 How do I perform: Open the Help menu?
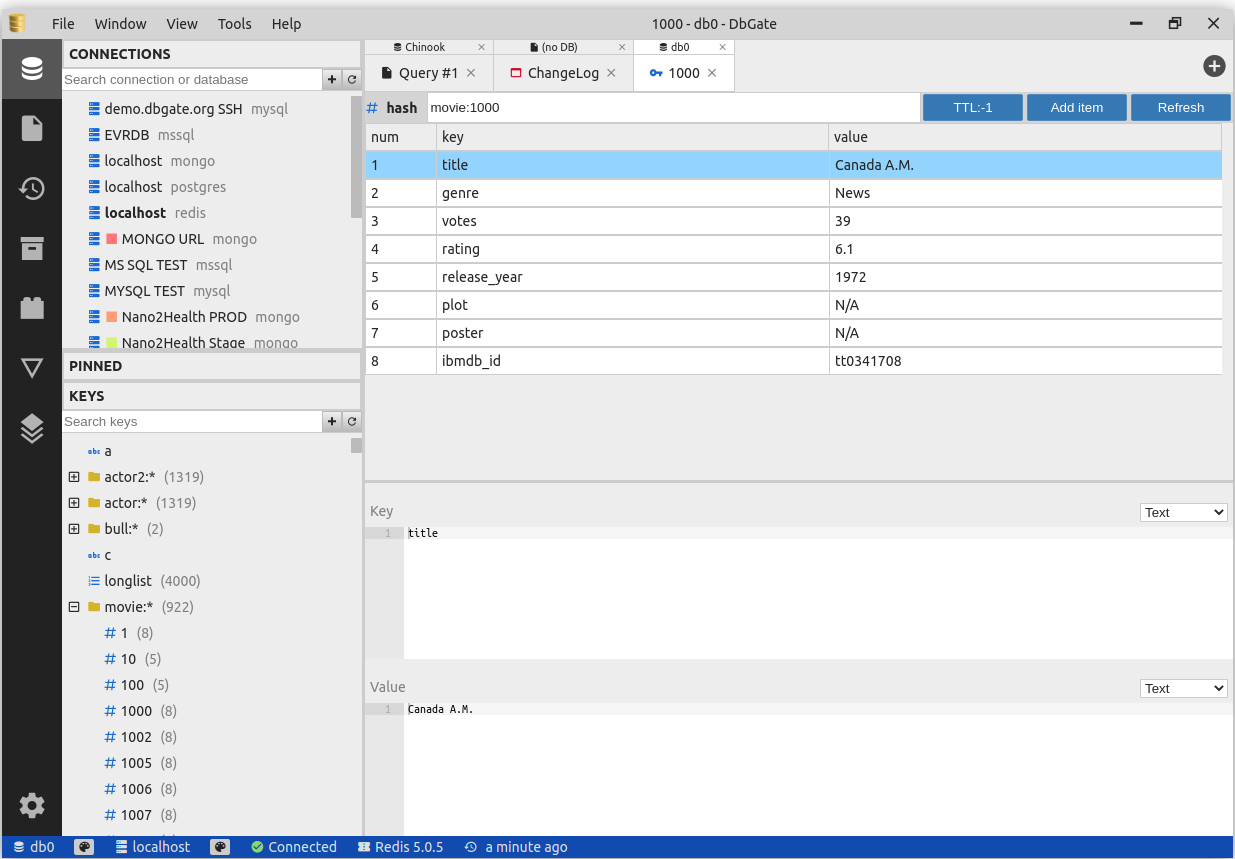pyautogui.click(x=286, y=23)
